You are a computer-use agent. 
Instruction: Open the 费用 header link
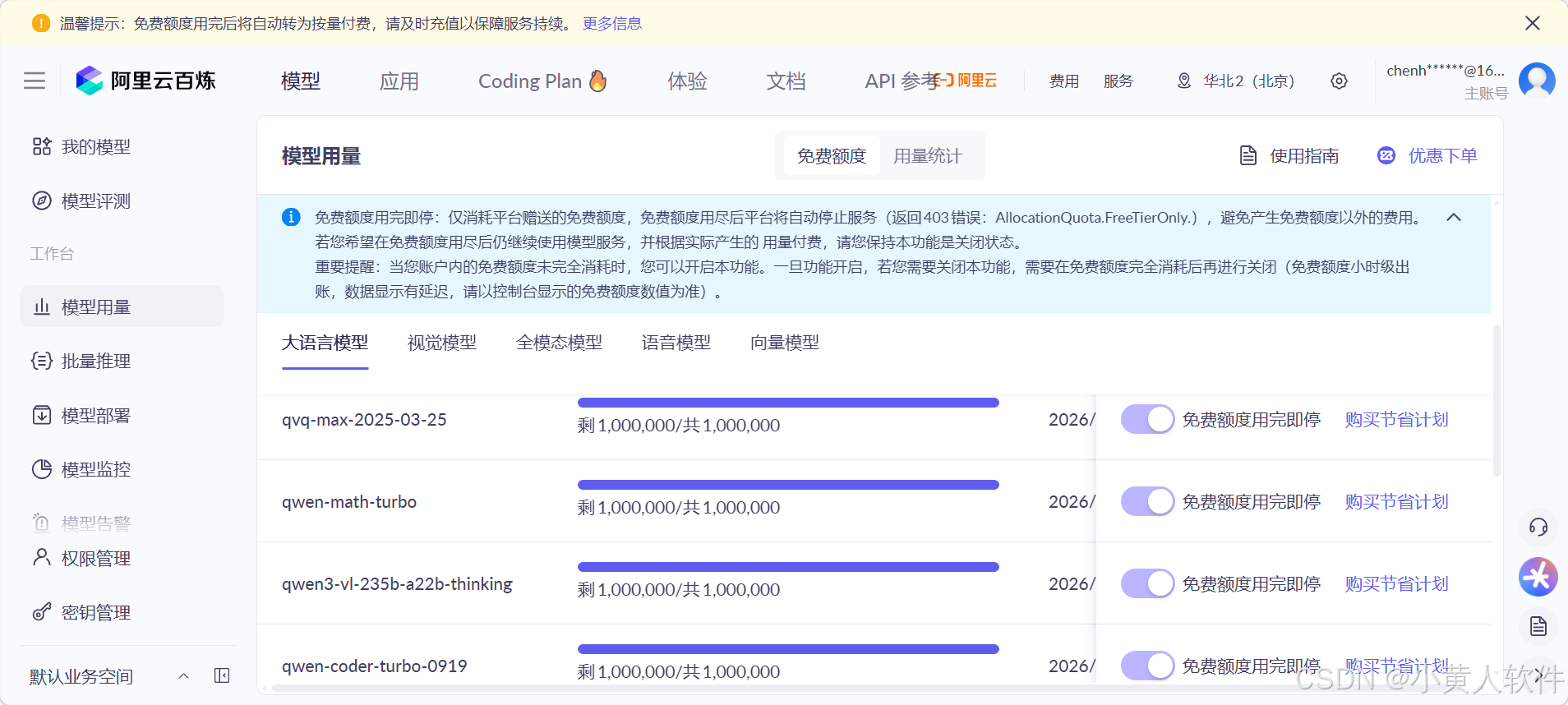(x=1064, y=81)
